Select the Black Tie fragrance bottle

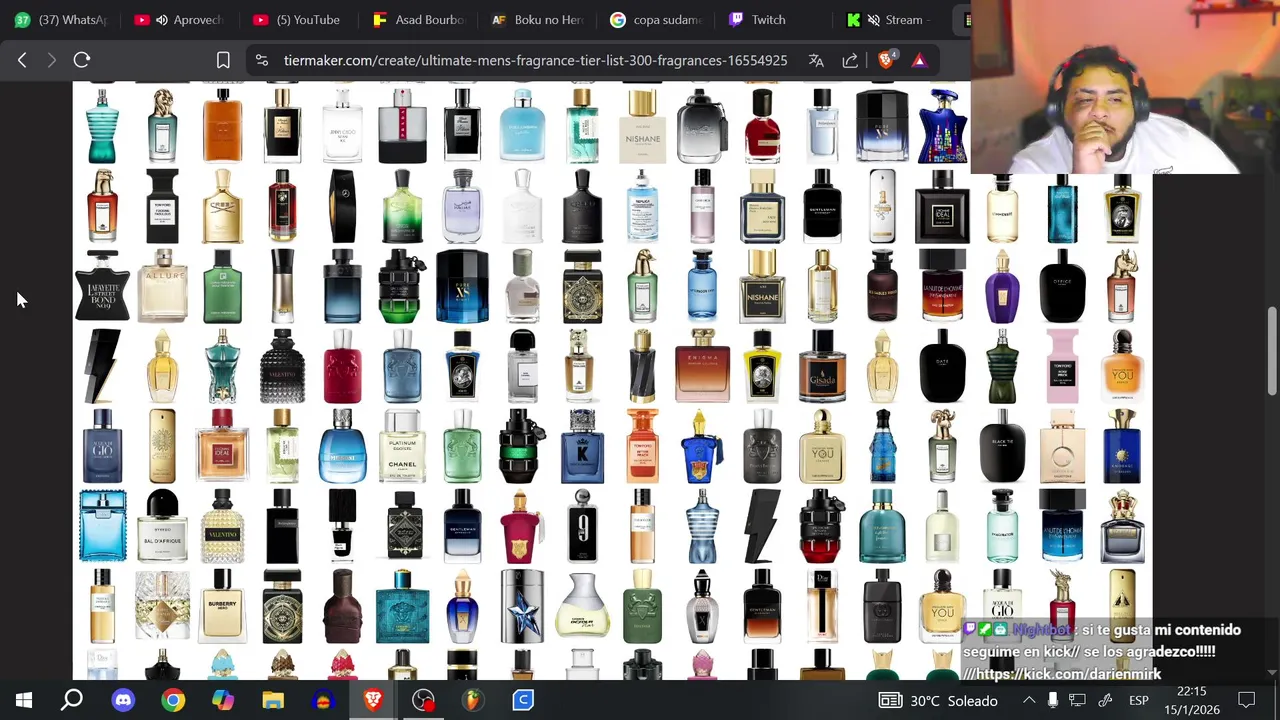coord(1002,446)
